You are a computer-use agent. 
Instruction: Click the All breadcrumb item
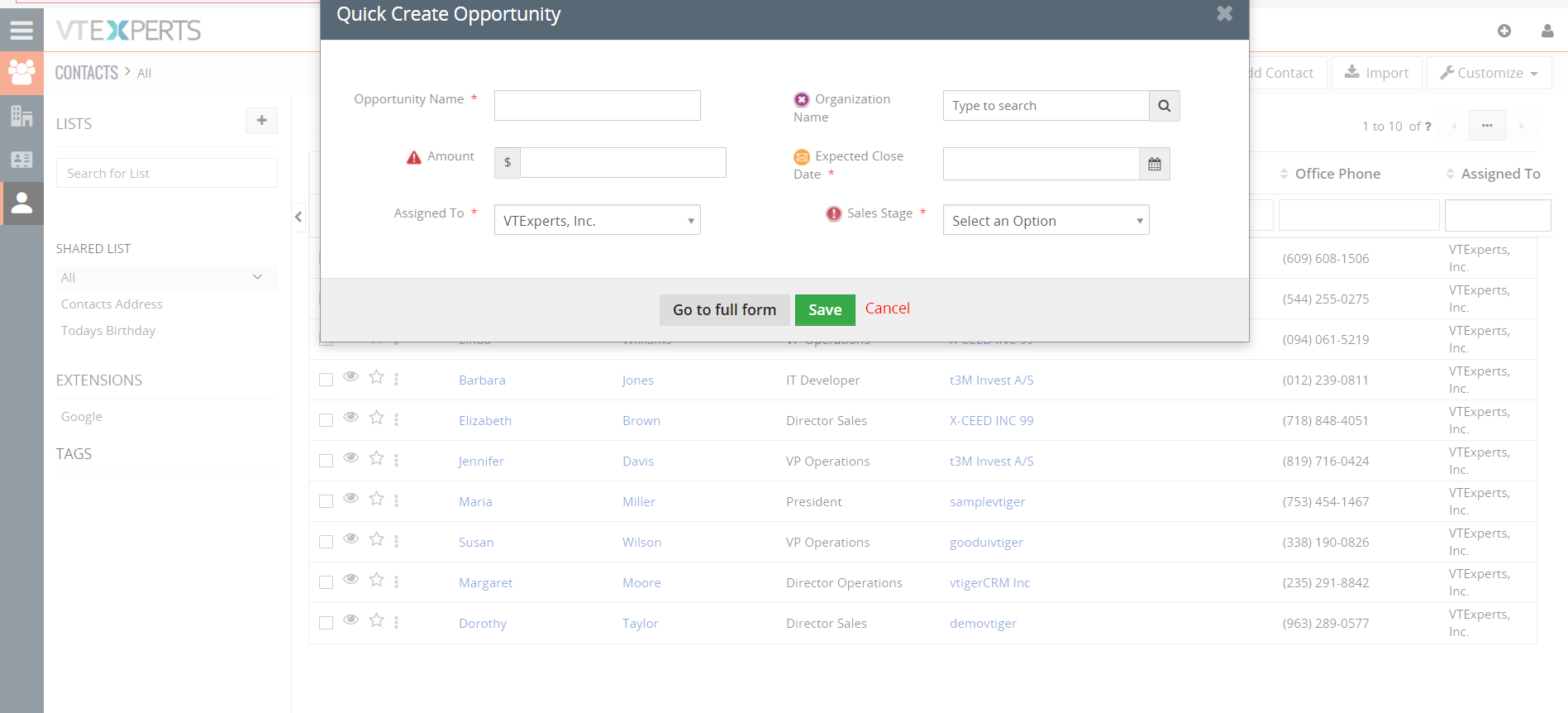pyautogui.click(x=144, y=74)
